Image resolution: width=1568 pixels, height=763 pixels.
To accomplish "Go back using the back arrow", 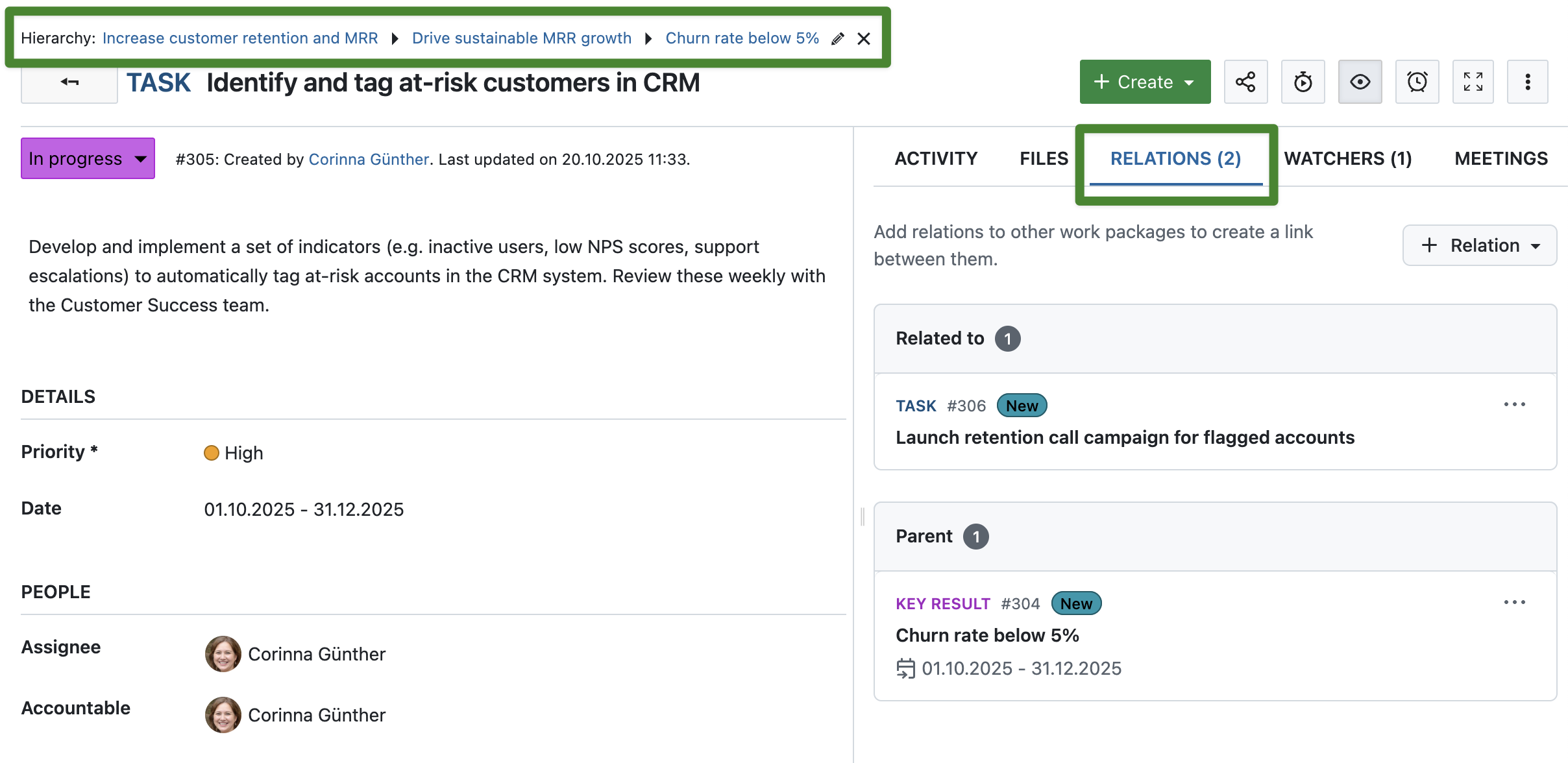I will pyautogui.click(x=69, y=82).
